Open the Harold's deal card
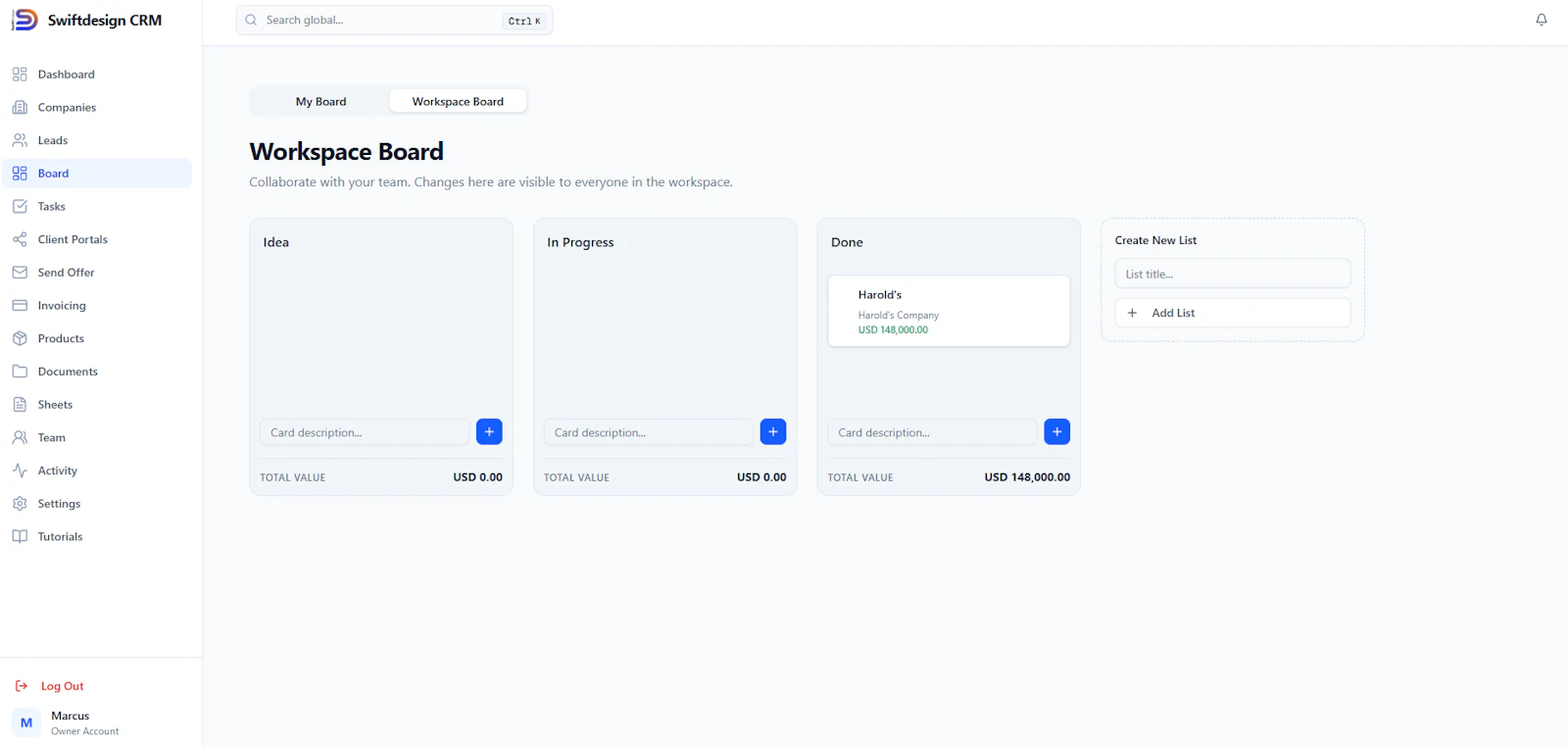This screenshot has height=747, width=1568. [949, 311]
